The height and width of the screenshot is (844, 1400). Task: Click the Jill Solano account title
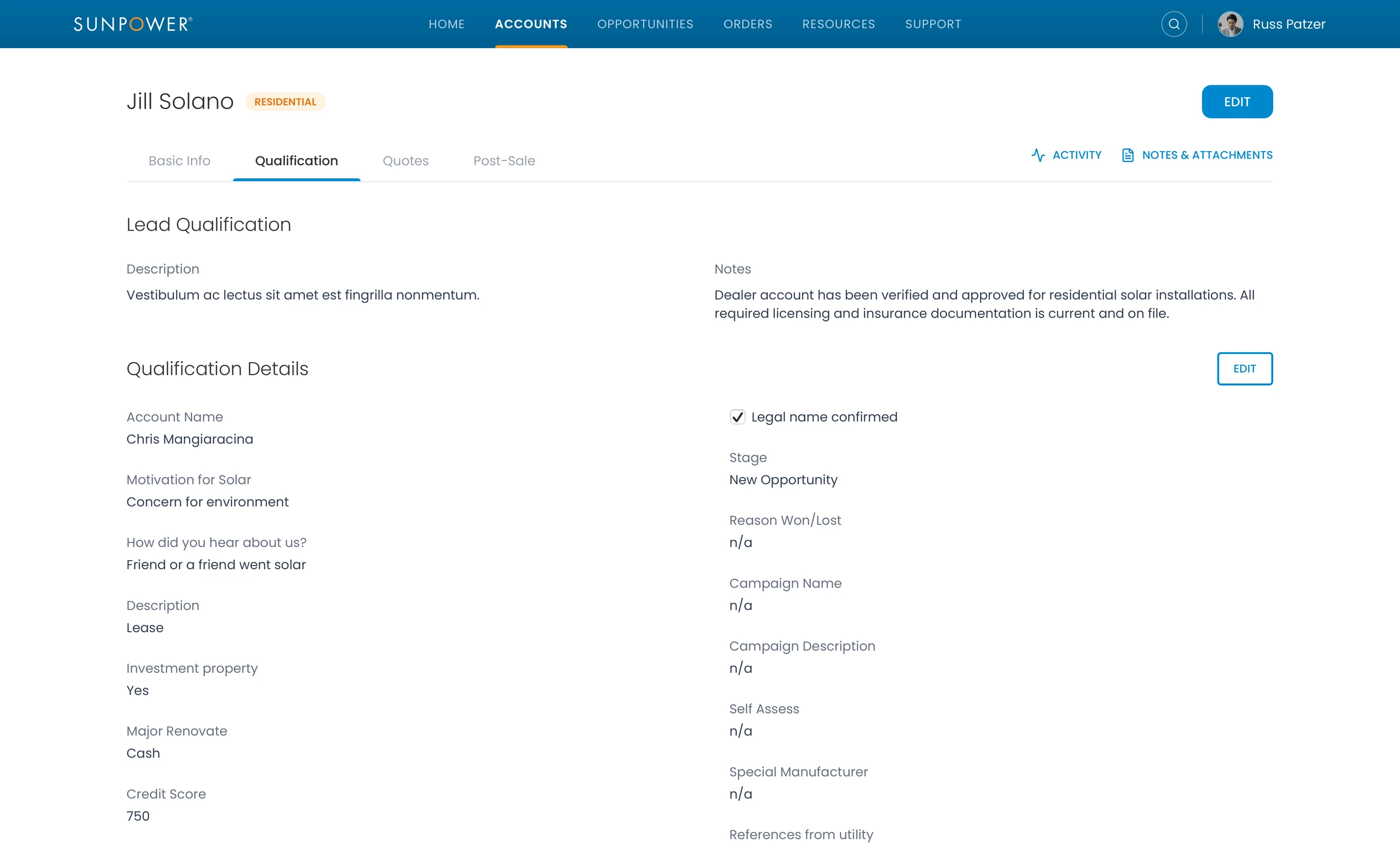pos(180,101)
